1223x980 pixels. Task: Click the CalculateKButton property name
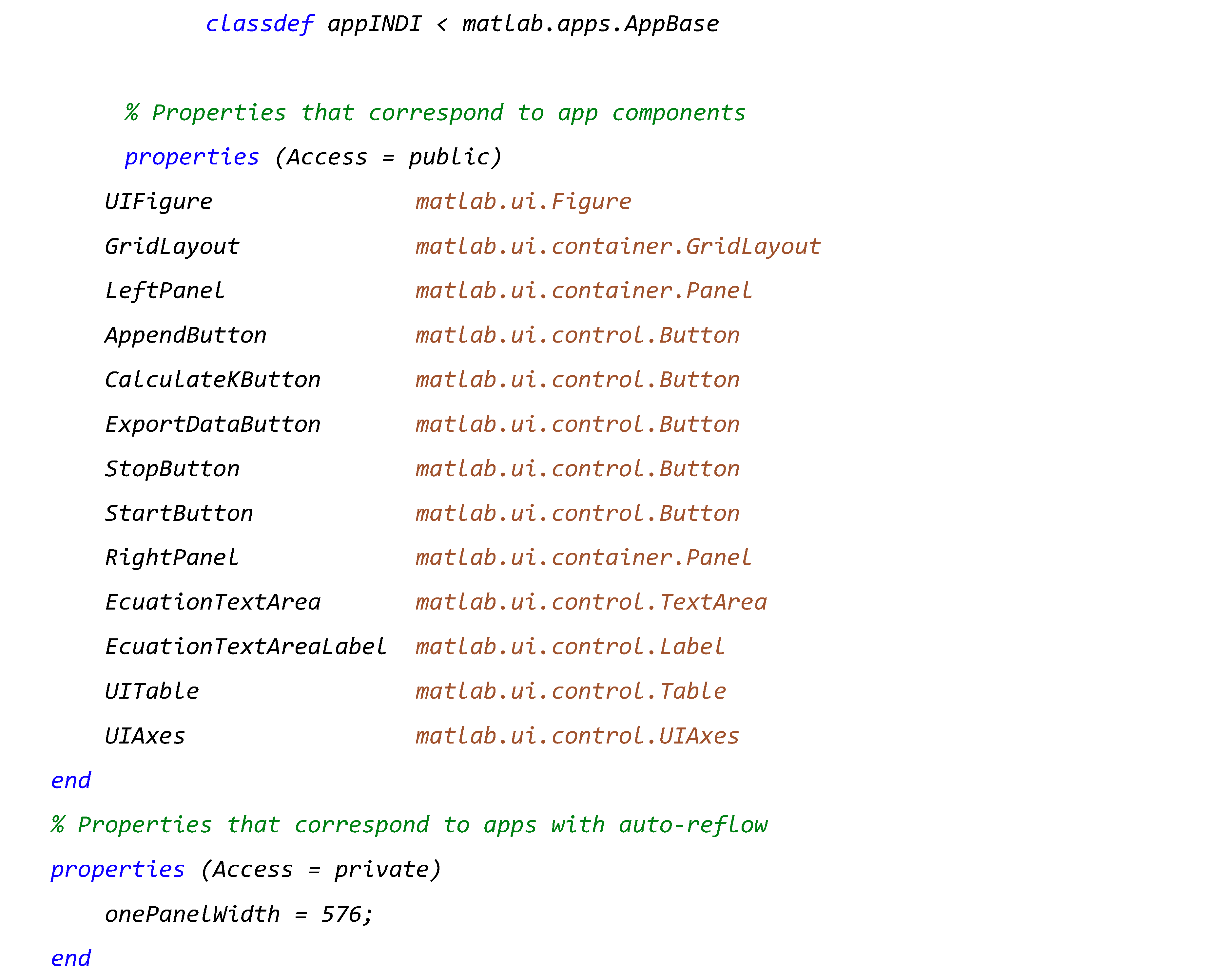click(x=213, y=380)
